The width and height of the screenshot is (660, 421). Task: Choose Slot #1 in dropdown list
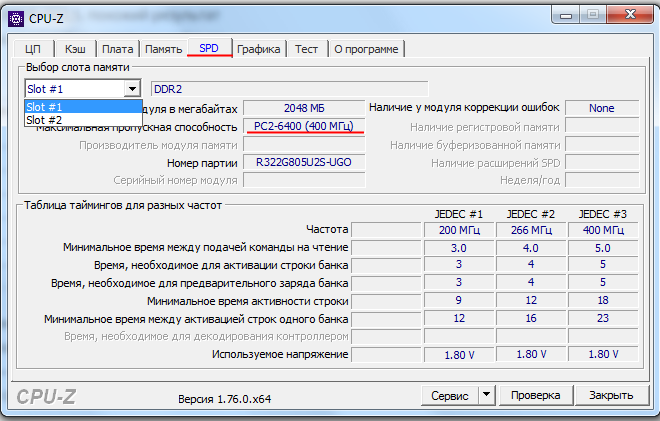point(83,107)
